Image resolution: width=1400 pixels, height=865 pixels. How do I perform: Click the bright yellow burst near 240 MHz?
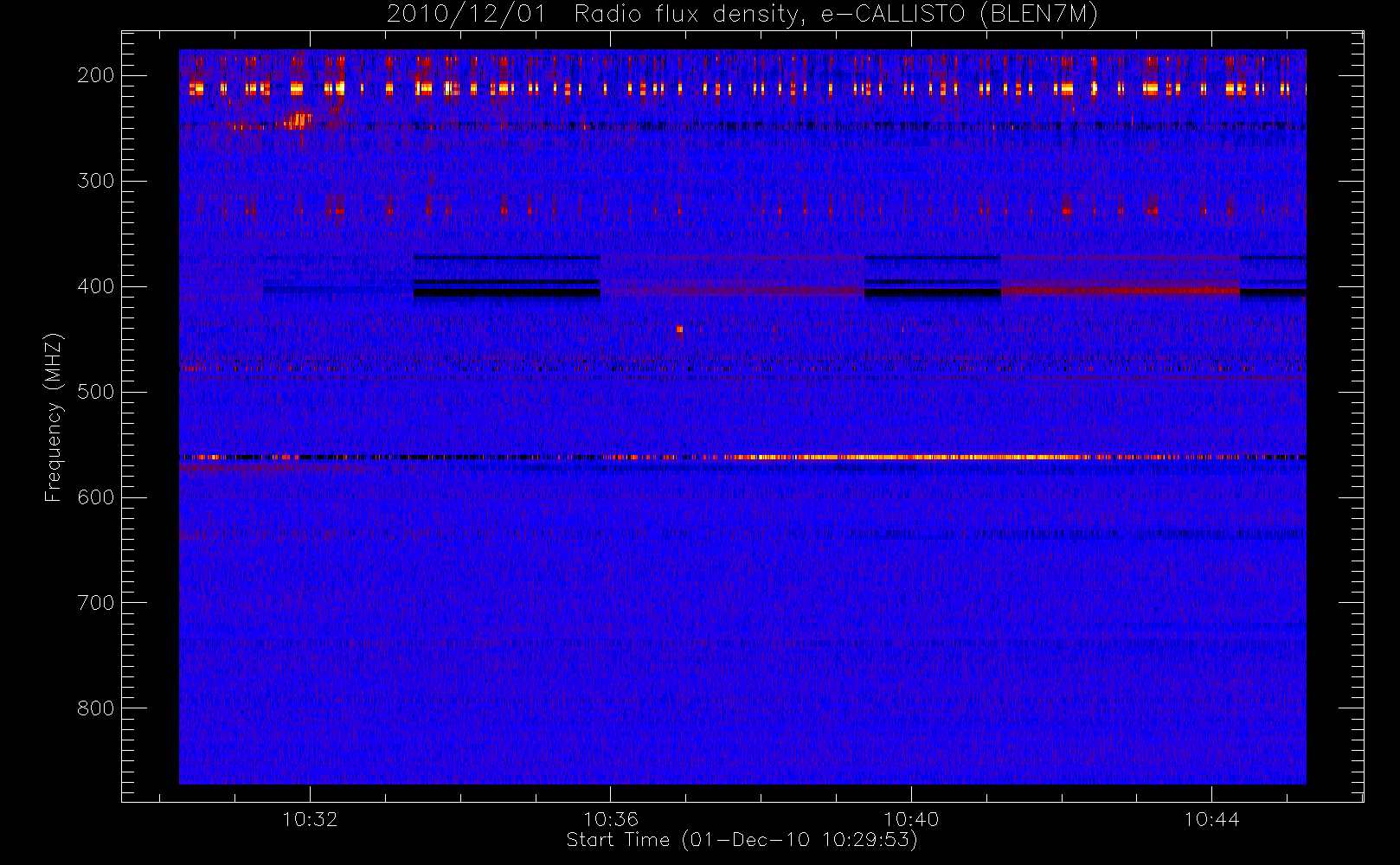tap(298, 119)
